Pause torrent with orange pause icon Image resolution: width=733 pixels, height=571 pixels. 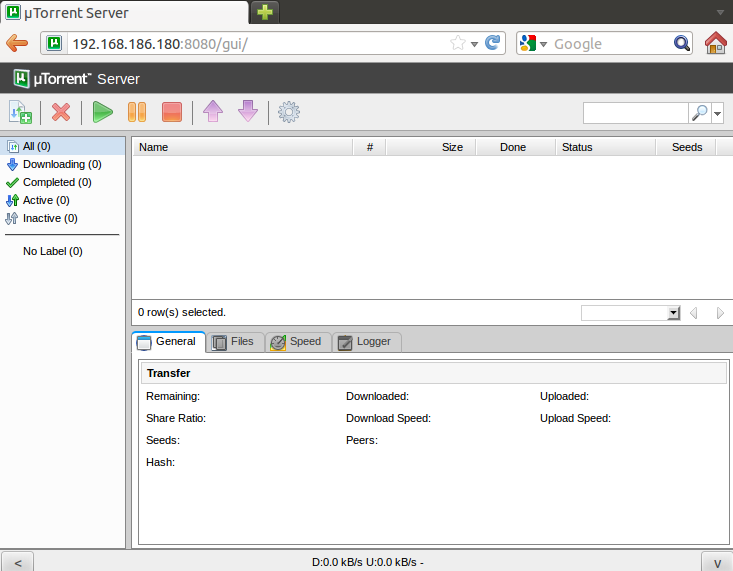pos(137,112)
